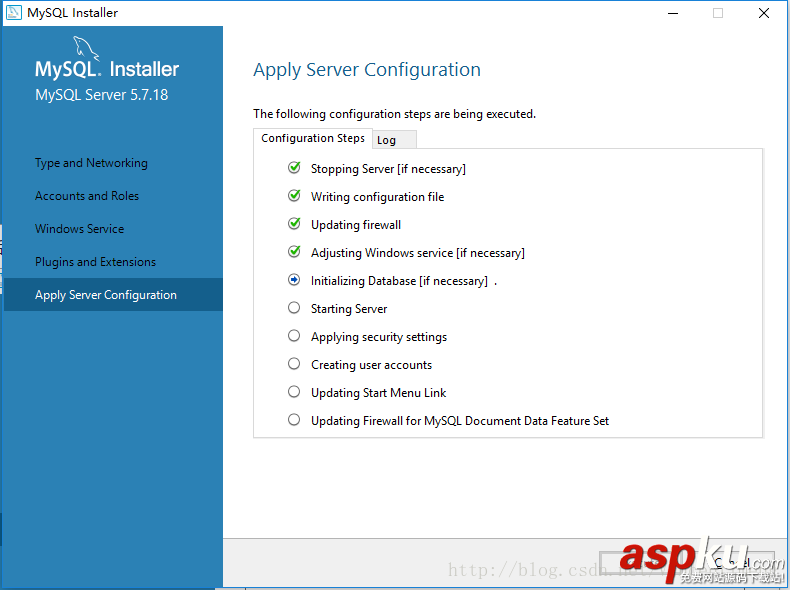Select Windows Service in the sidebar
Screen dimensions: 790x590
(80, 229)
